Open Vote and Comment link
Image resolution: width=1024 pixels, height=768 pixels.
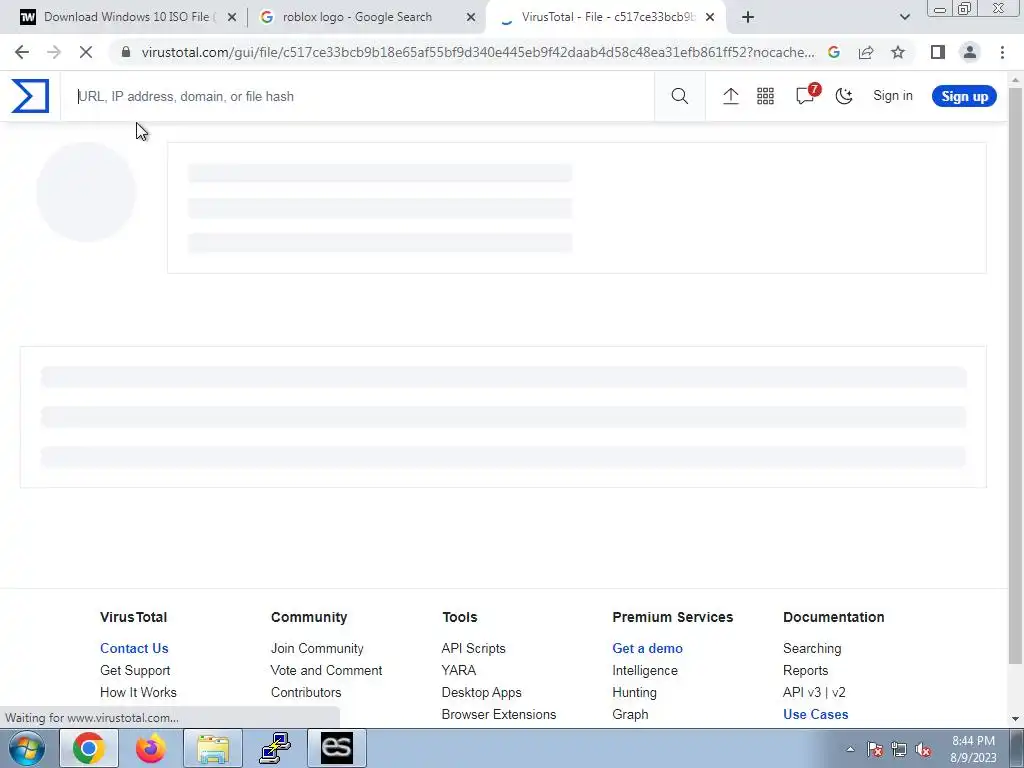(x=326, y=671)
